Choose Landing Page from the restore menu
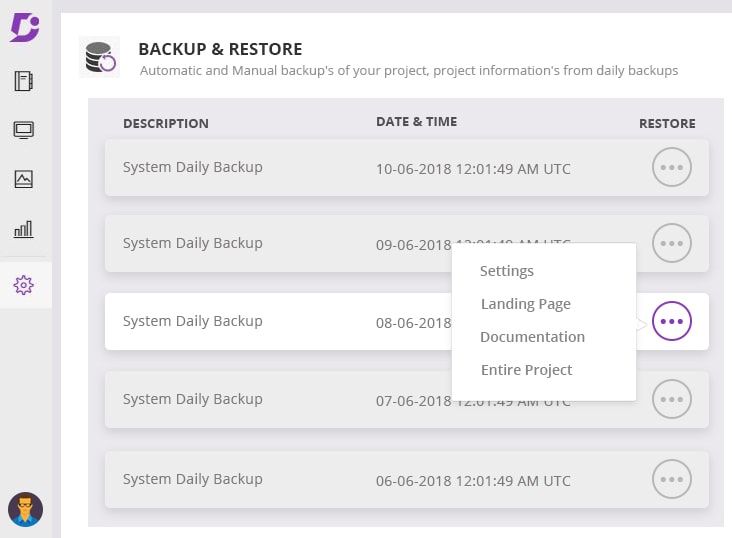The image size is (732, 538). [x=525, y=304]
